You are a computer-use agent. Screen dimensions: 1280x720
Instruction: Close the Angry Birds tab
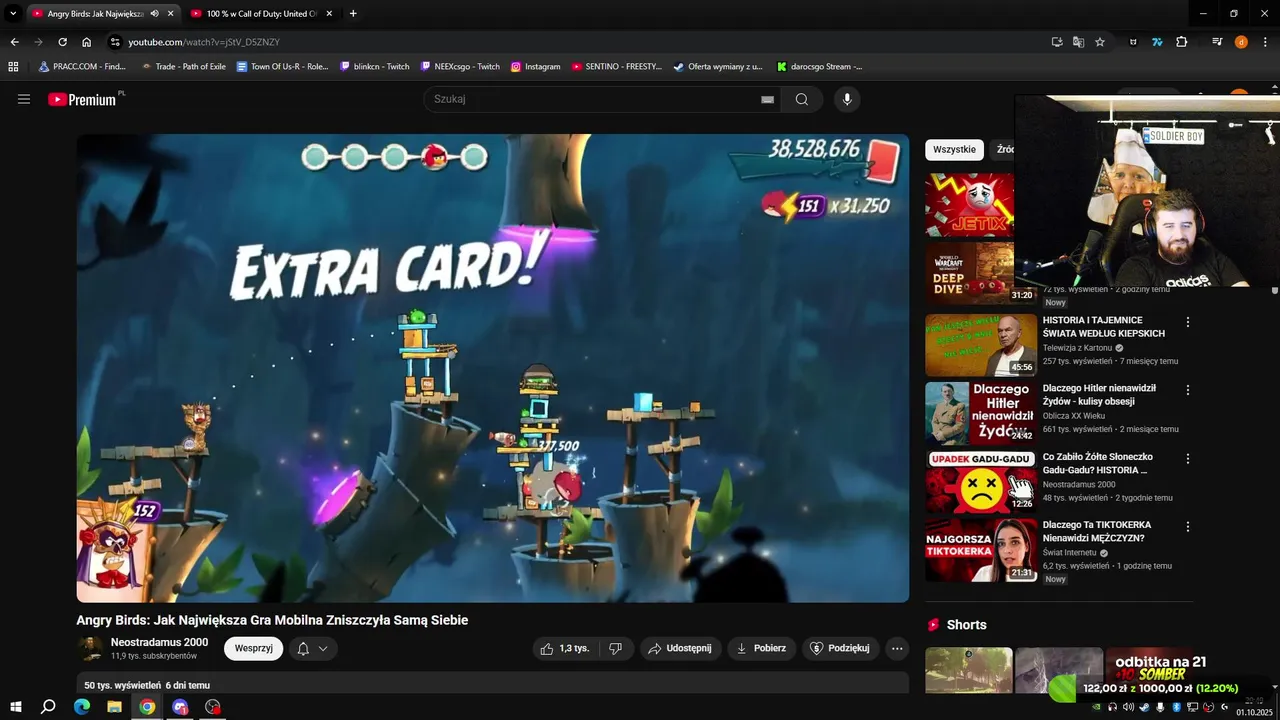click(x=170, y=14)
